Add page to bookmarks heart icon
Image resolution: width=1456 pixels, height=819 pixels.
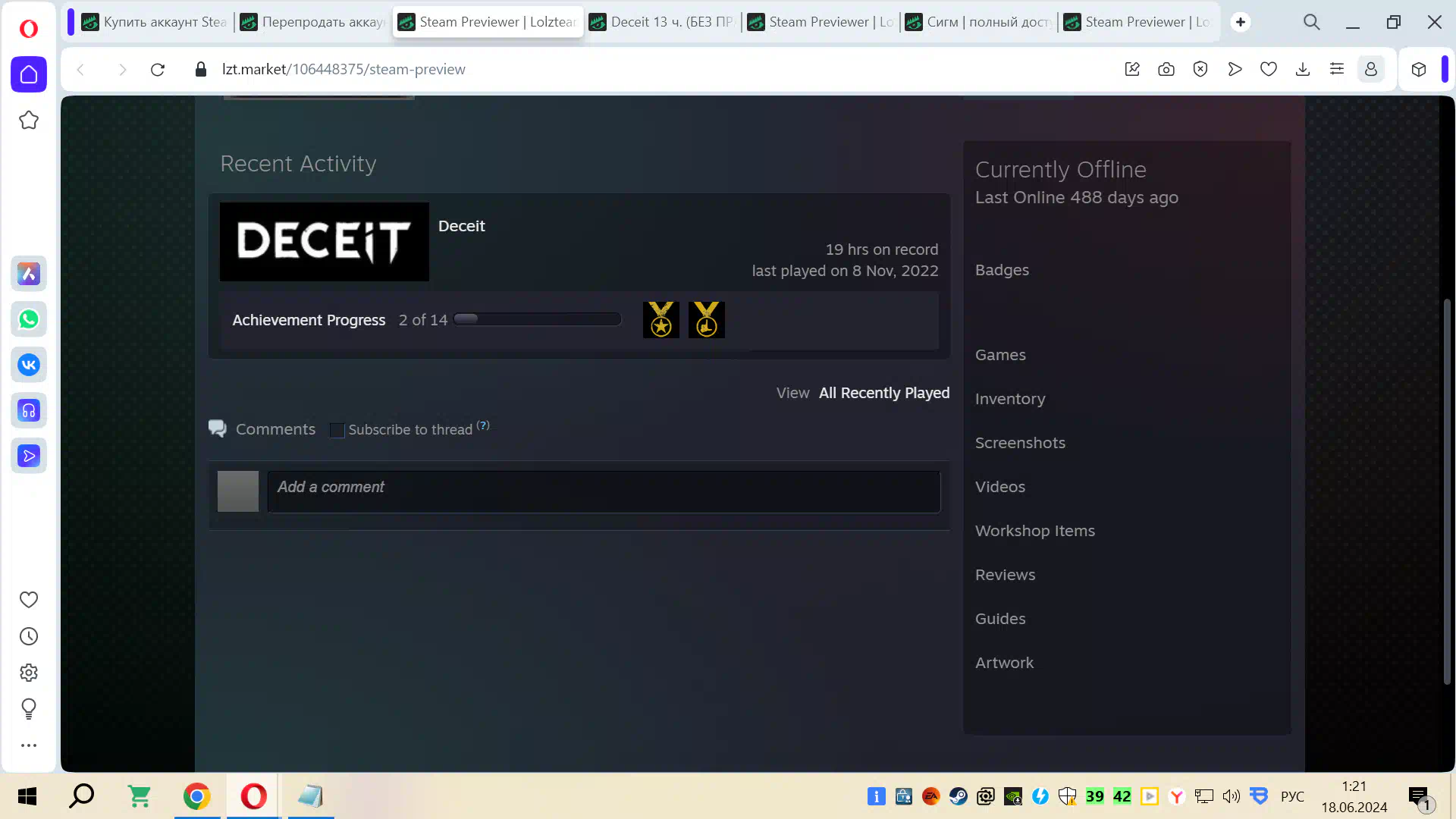coord(1269,70)
